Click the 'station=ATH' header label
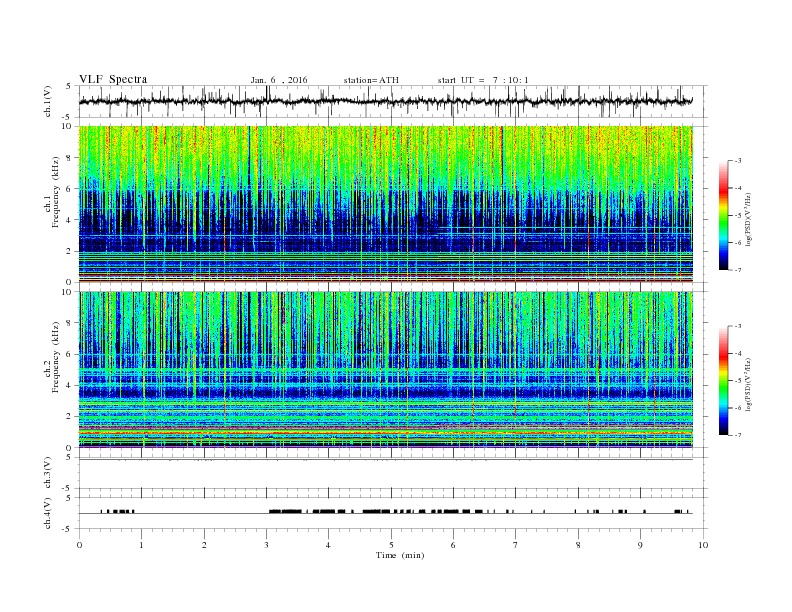 (371, 80)
